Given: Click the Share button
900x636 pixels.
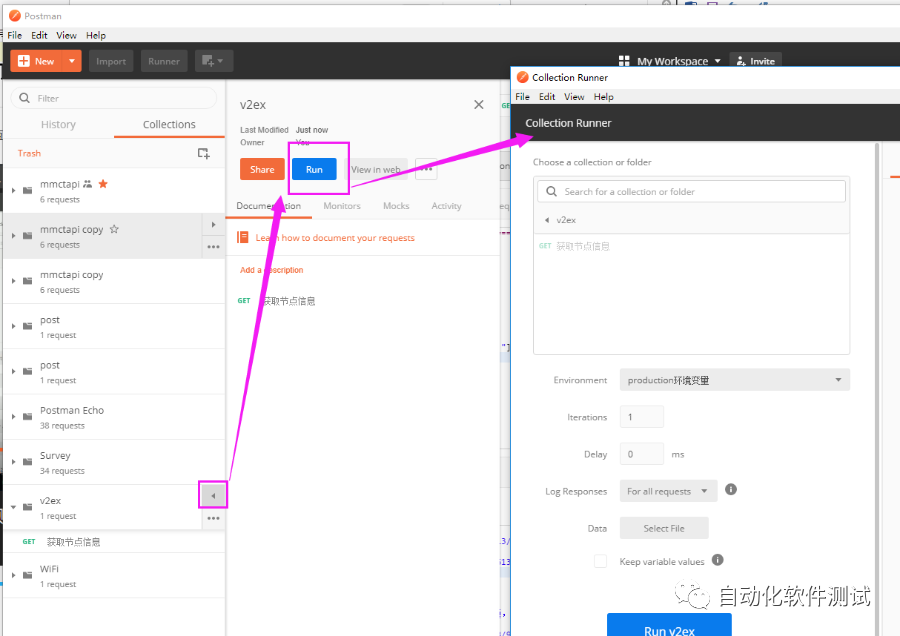Looking at the screenshot, I should (x=262, y=169).
